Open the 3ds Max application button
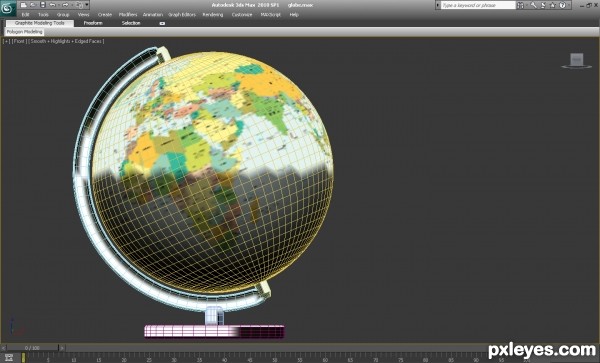Image resolution: width=600 pixels, height=363 pixels. point(8,8)
